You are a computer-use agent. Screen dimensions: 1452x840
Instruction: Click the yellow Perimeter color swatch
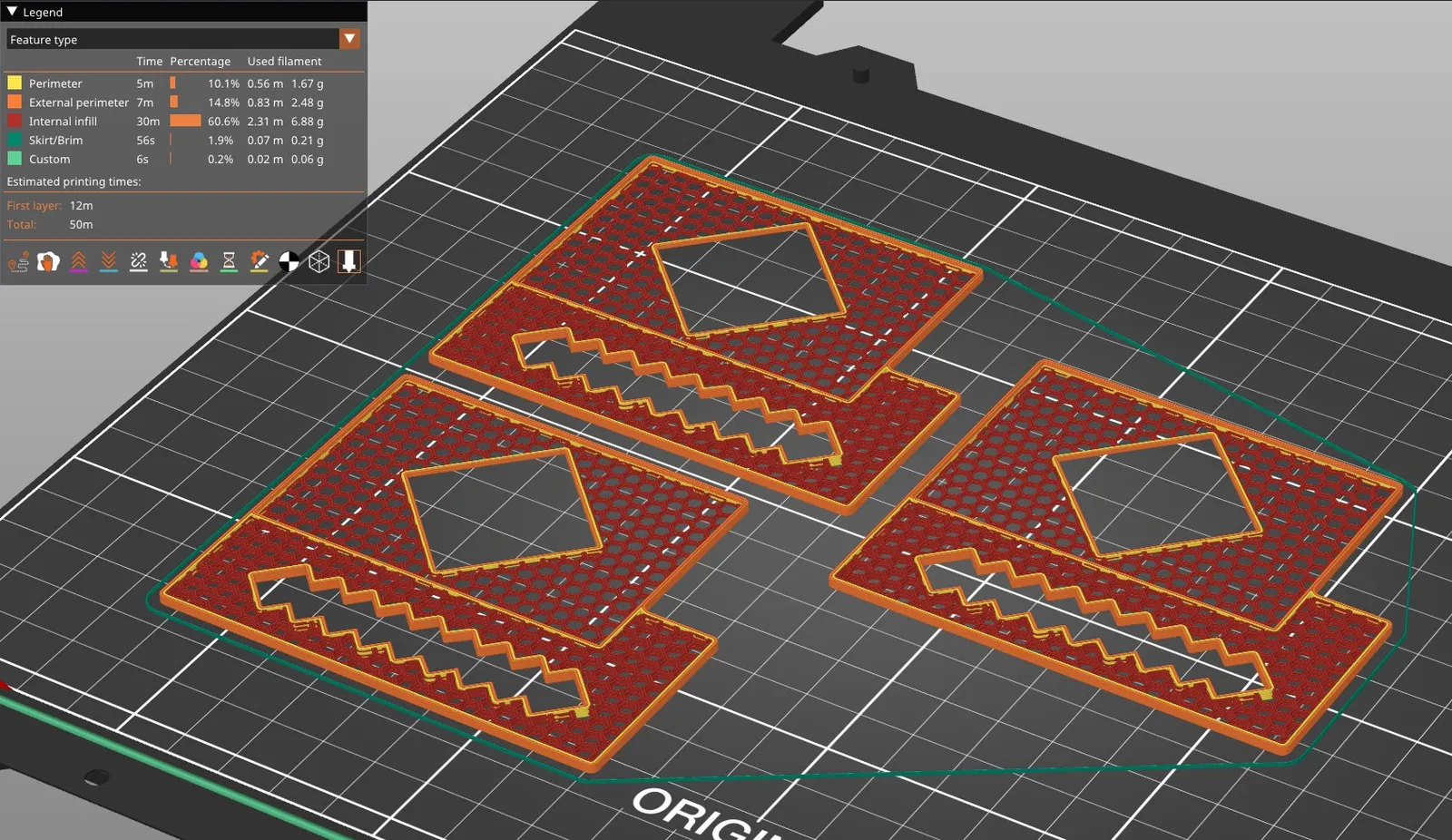coord(15,83)
